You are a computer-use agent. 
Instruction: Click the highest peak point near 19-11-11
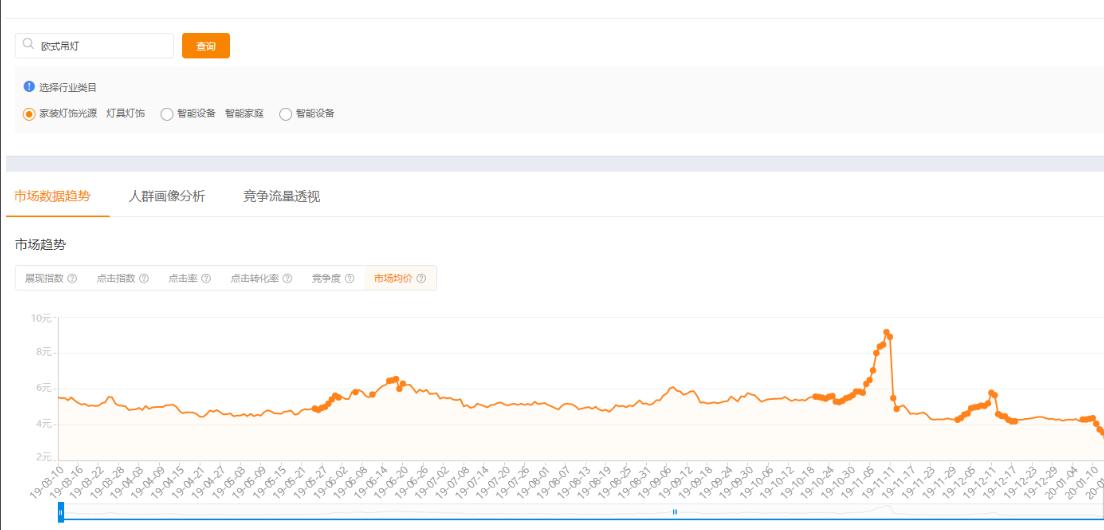pyautogui.click(x=886, y=332)
